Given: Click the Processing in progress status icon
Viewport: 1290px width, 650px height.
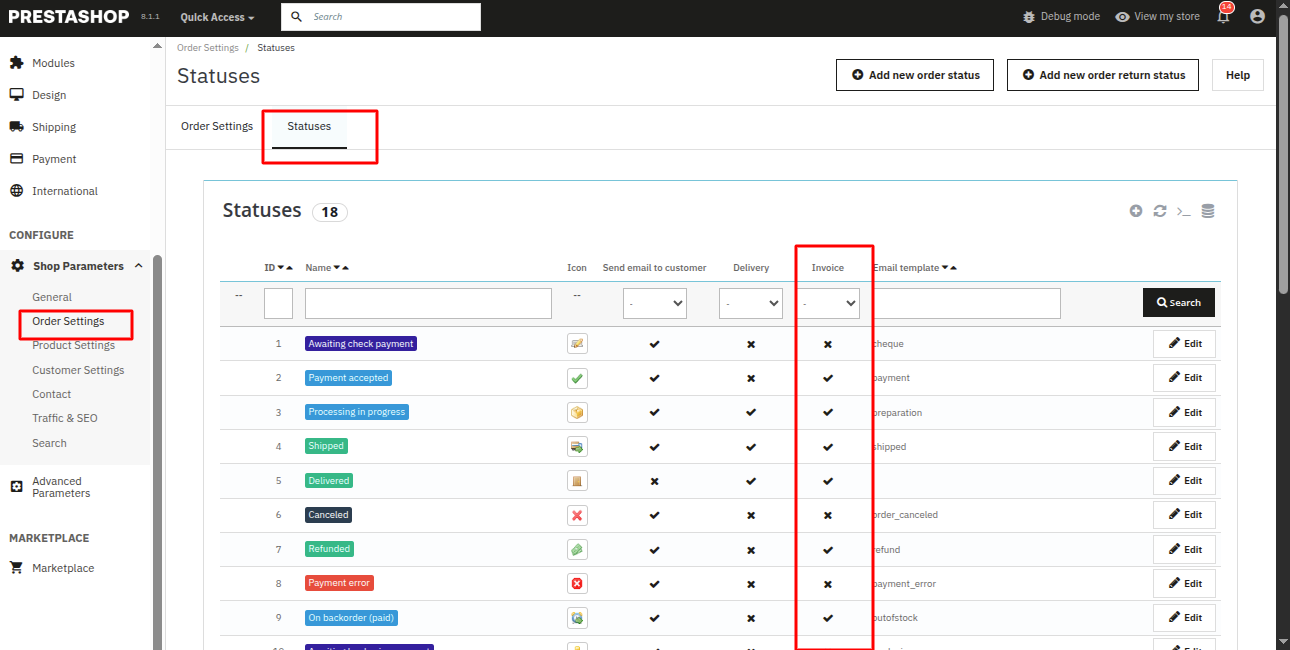Looking at the screenshot, I should 577,412.
